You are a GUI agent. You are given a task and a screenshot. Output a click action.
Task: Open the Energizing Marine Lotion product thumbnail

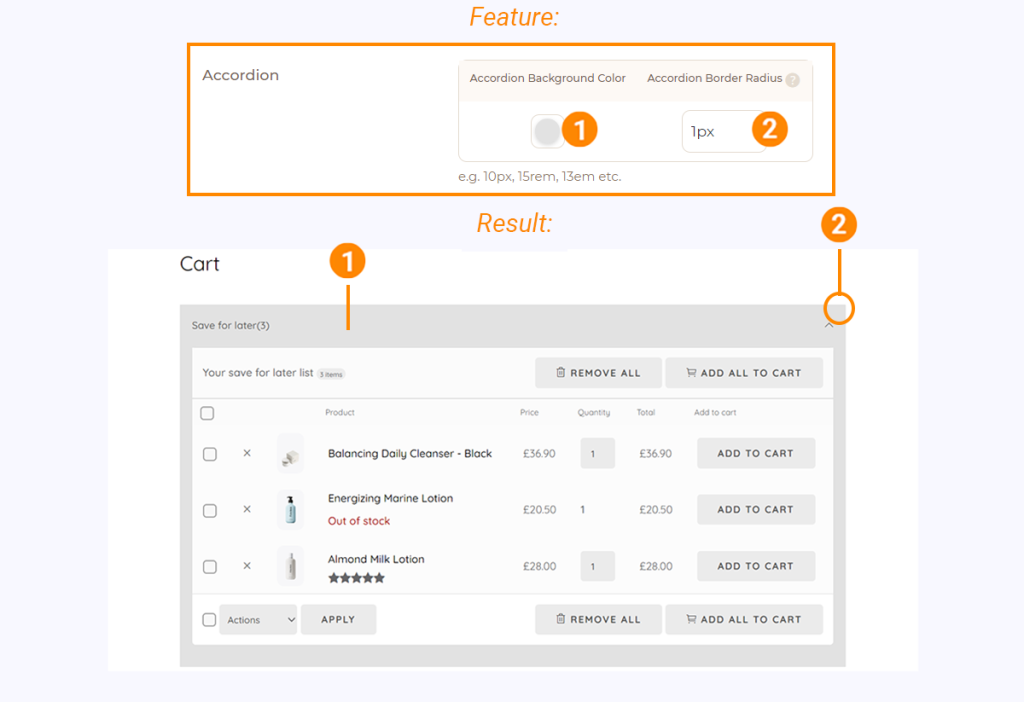[x=291, y=509]
